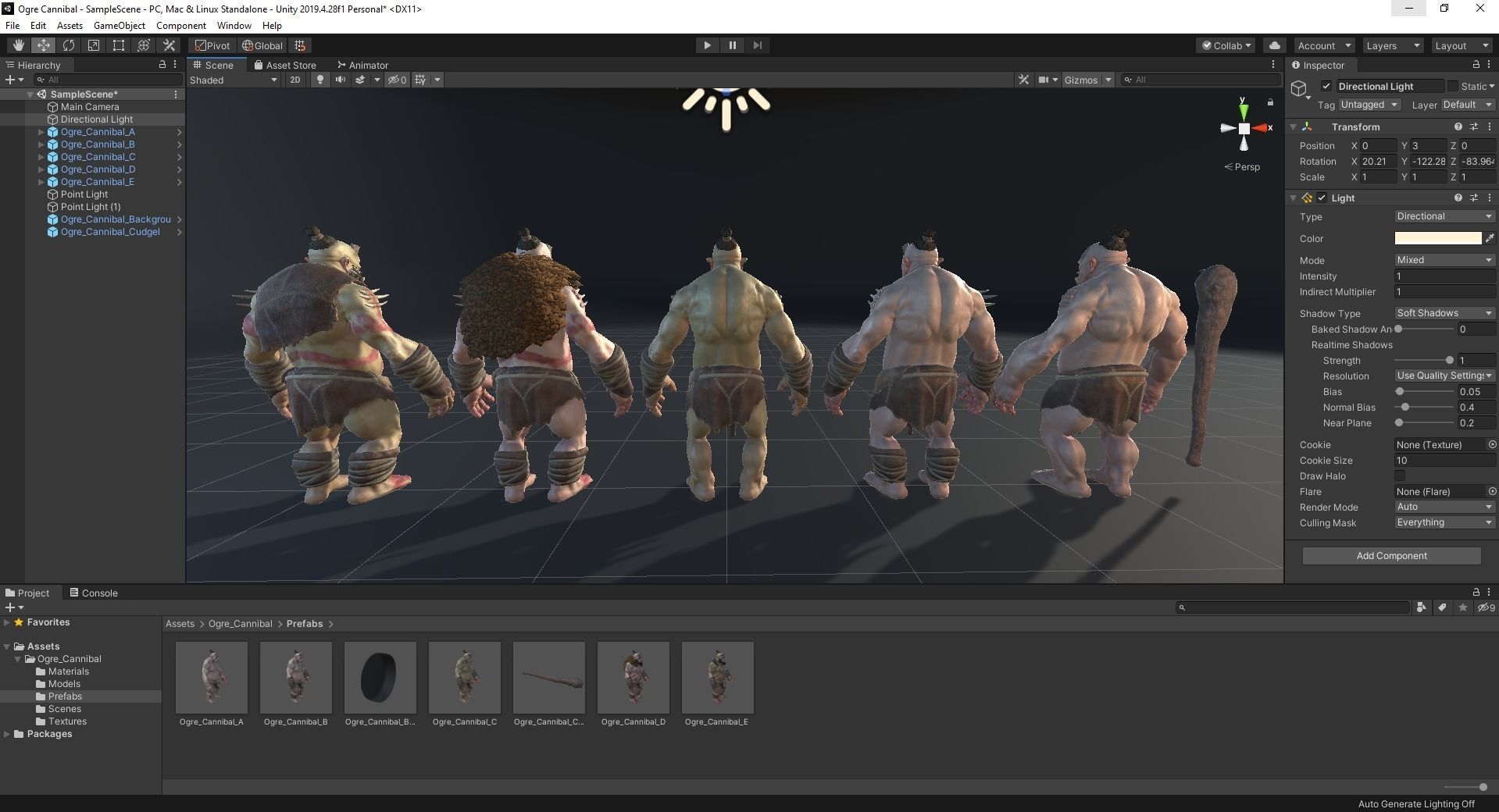This screenshot has height=812, width=1499.
Task: Open the Gizmos dropdown
Action: click(x=1087, y=80)
